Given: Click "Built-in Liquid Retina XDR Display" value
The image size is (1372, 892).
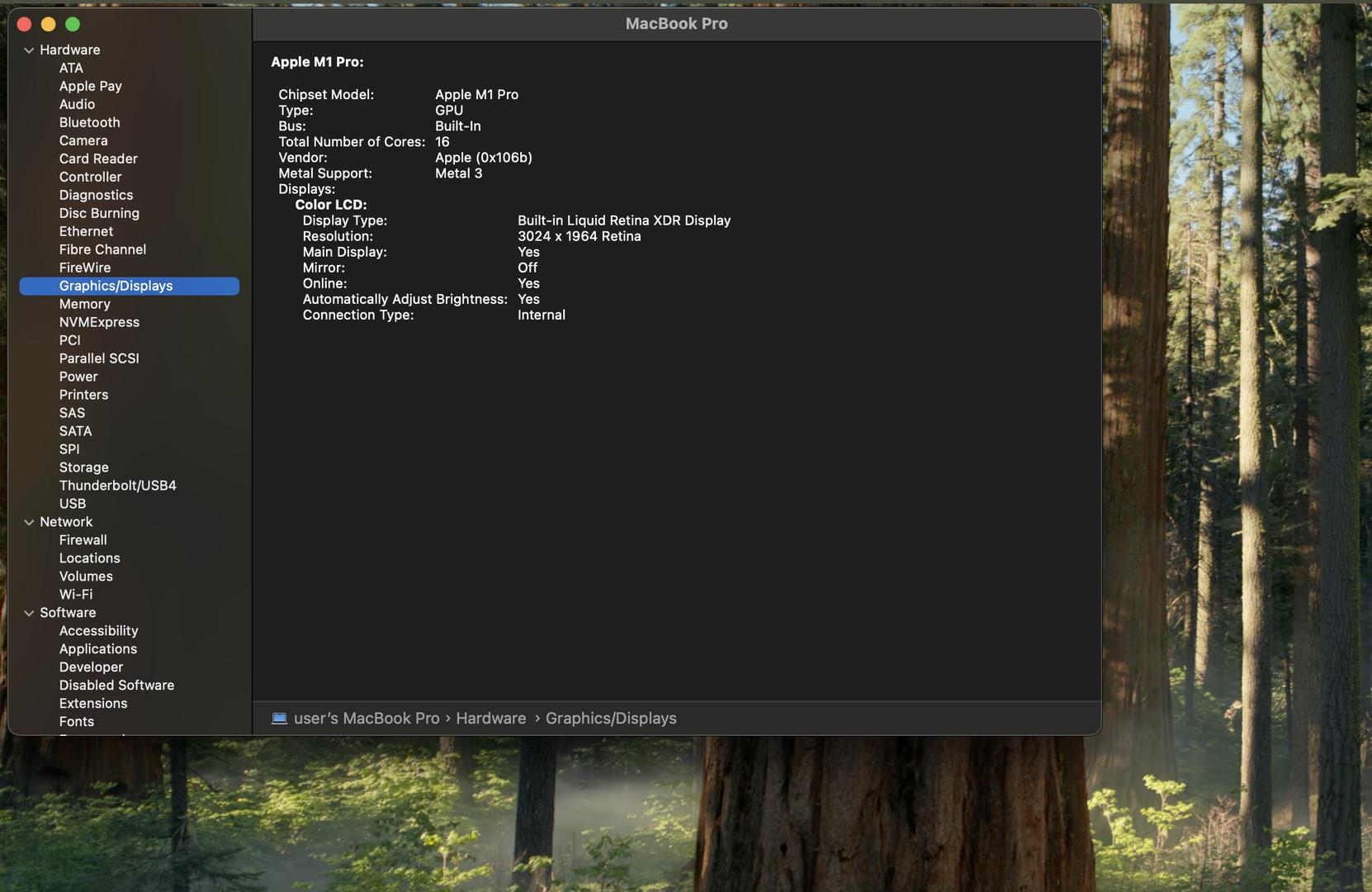Looking at the screenshot, I should click(624, 221).
